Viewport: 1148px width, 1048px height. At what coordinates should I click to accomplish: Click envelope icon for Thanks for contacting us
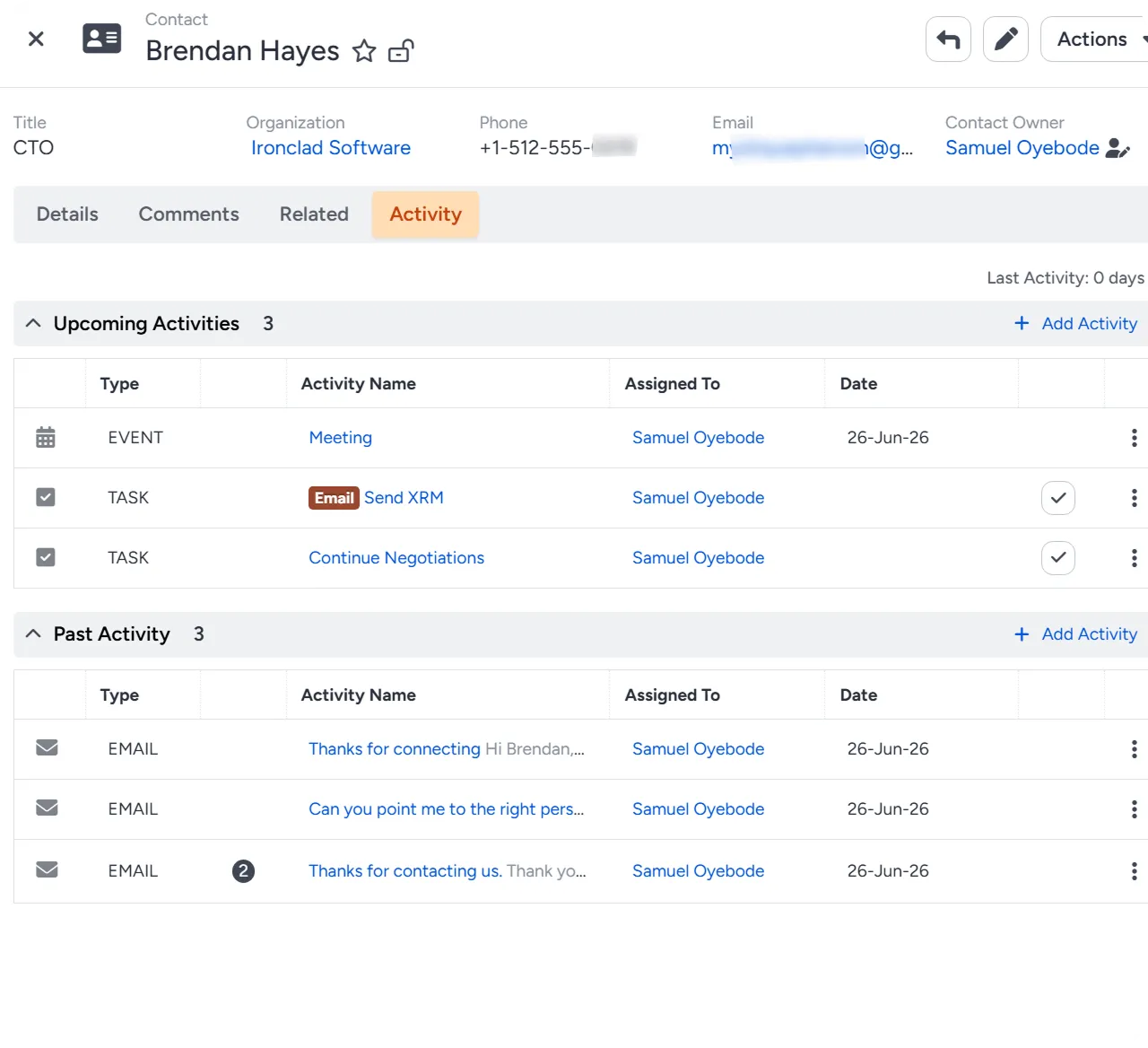[47, 869]
